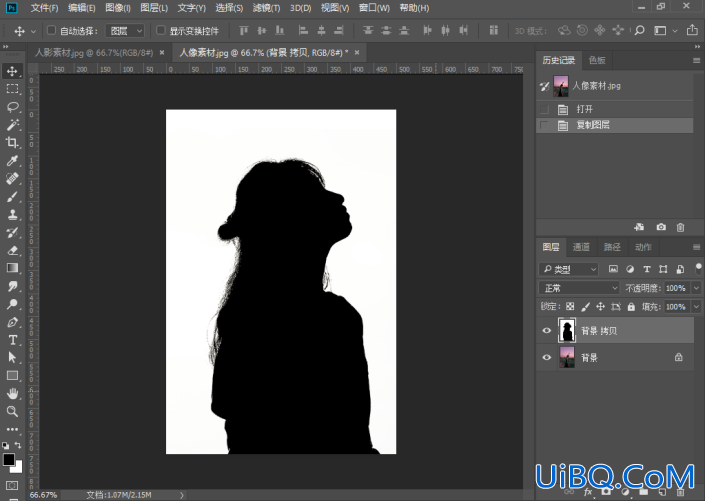The image size is (705, 501).
Task: Select the Dodge tool
Action: [x=12, y=304]
